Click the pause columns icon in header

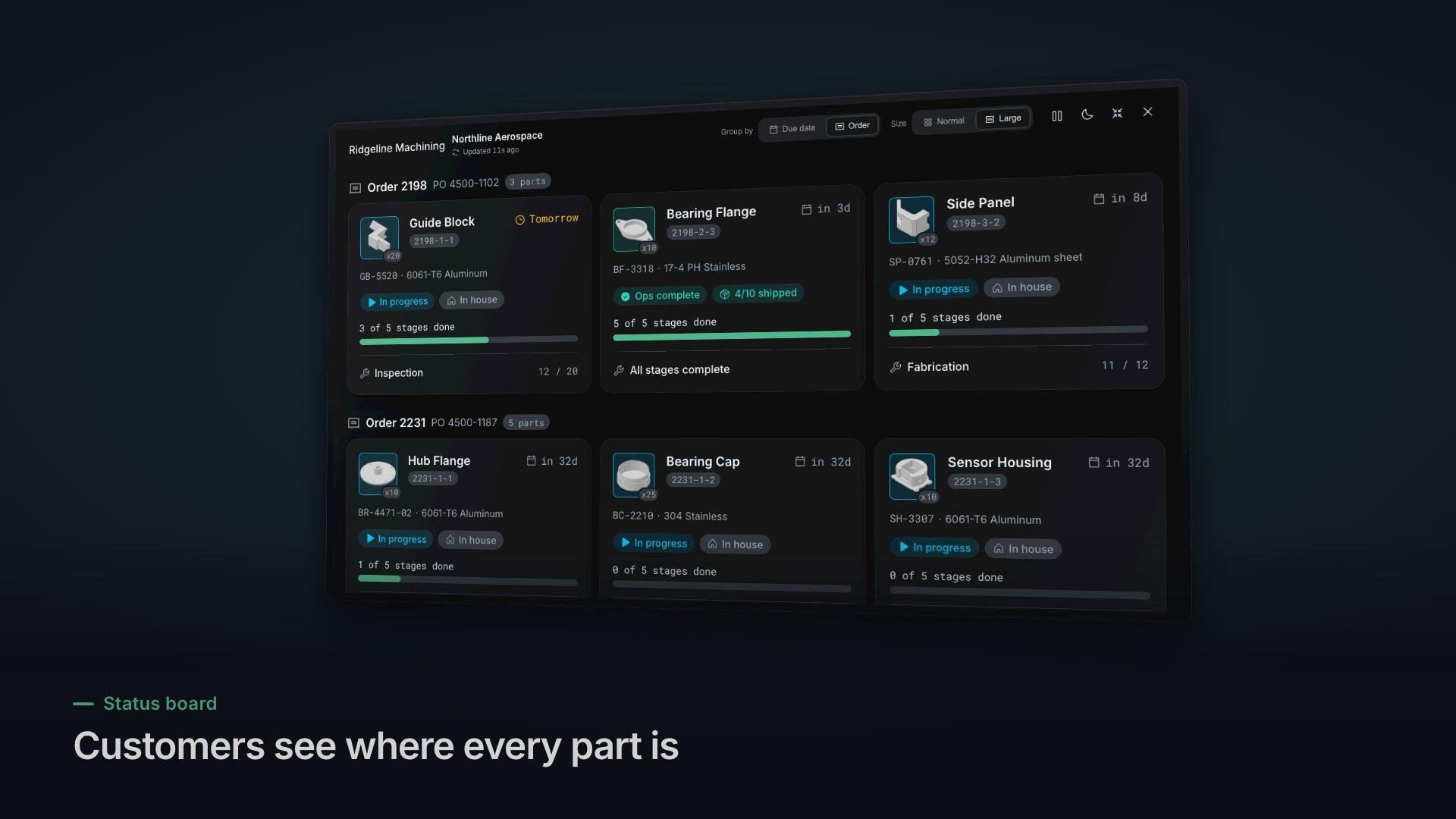(1056, 116)
